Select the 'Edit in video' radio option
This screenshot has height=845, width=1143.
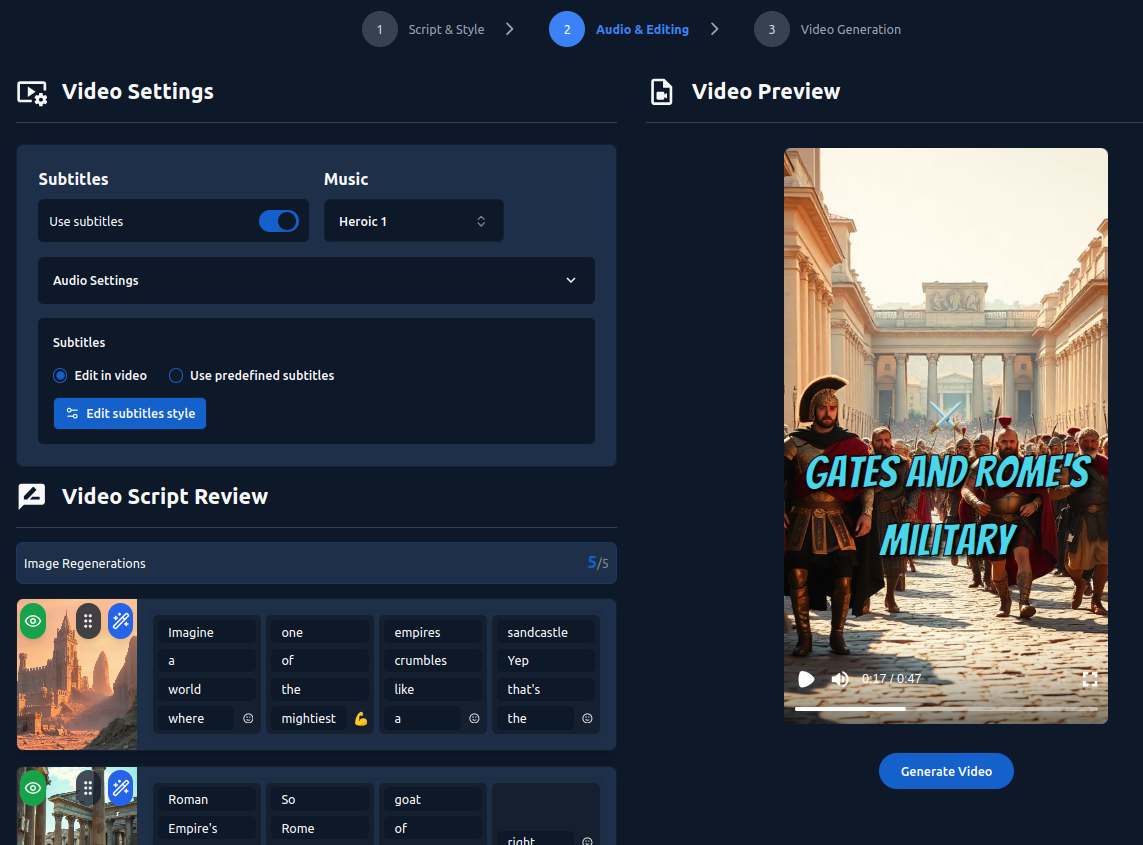click(61, 376)
